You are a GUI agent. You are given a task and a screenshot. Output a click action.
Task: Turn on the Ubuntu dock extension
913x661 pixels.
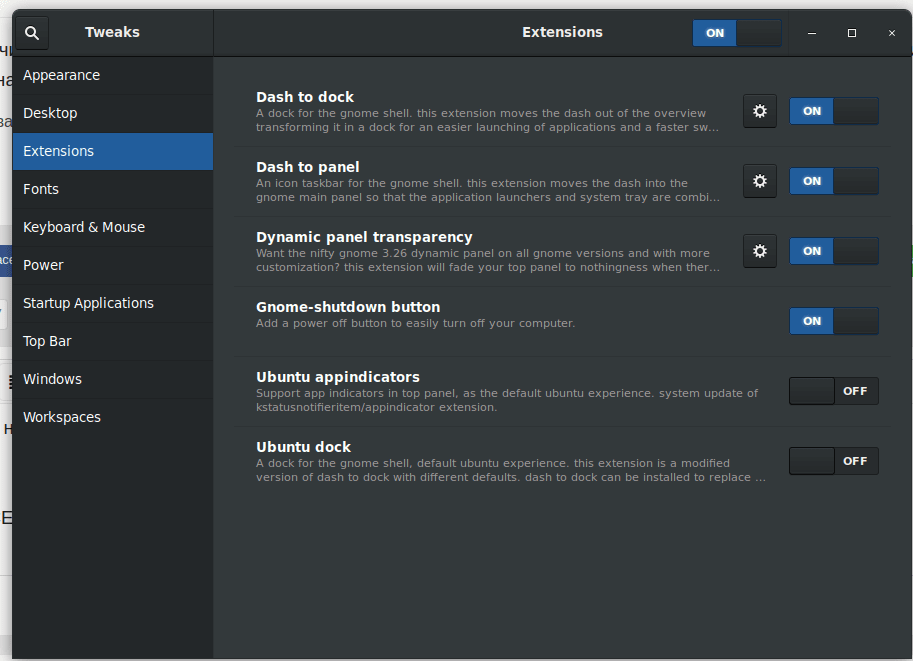[834, 461]
